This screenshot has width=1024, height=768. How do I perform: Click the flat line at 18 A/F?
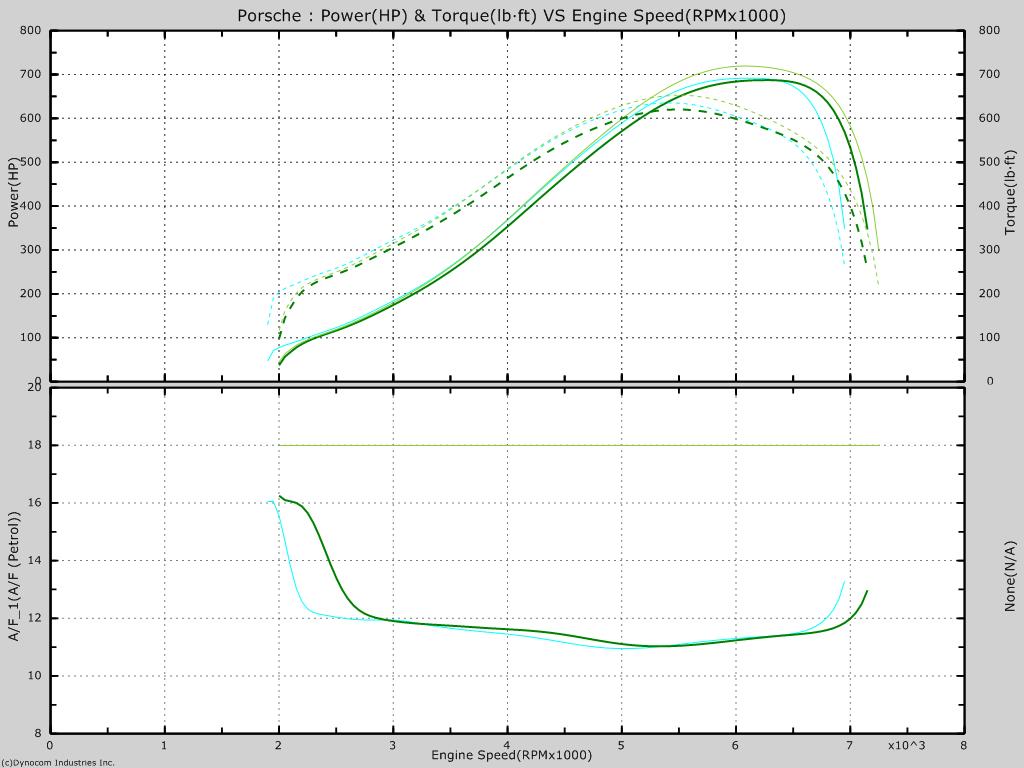pyautogui.click(x=579, y=445)
